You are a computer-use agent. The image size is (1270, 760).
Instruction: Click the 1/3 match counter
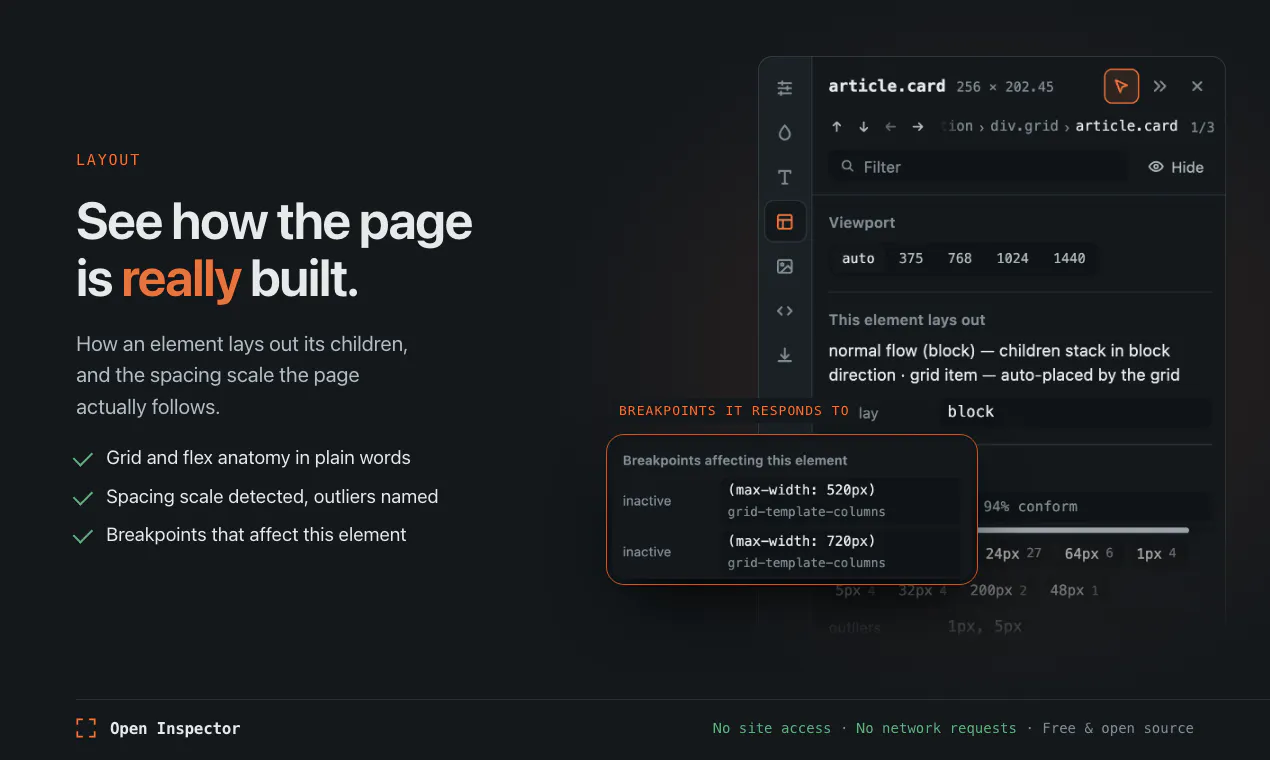click(x=1202, y=127)
